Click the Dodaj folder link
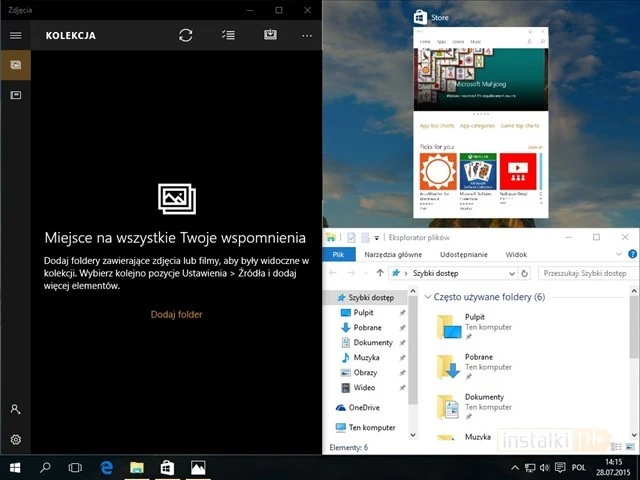 point(177,314)
